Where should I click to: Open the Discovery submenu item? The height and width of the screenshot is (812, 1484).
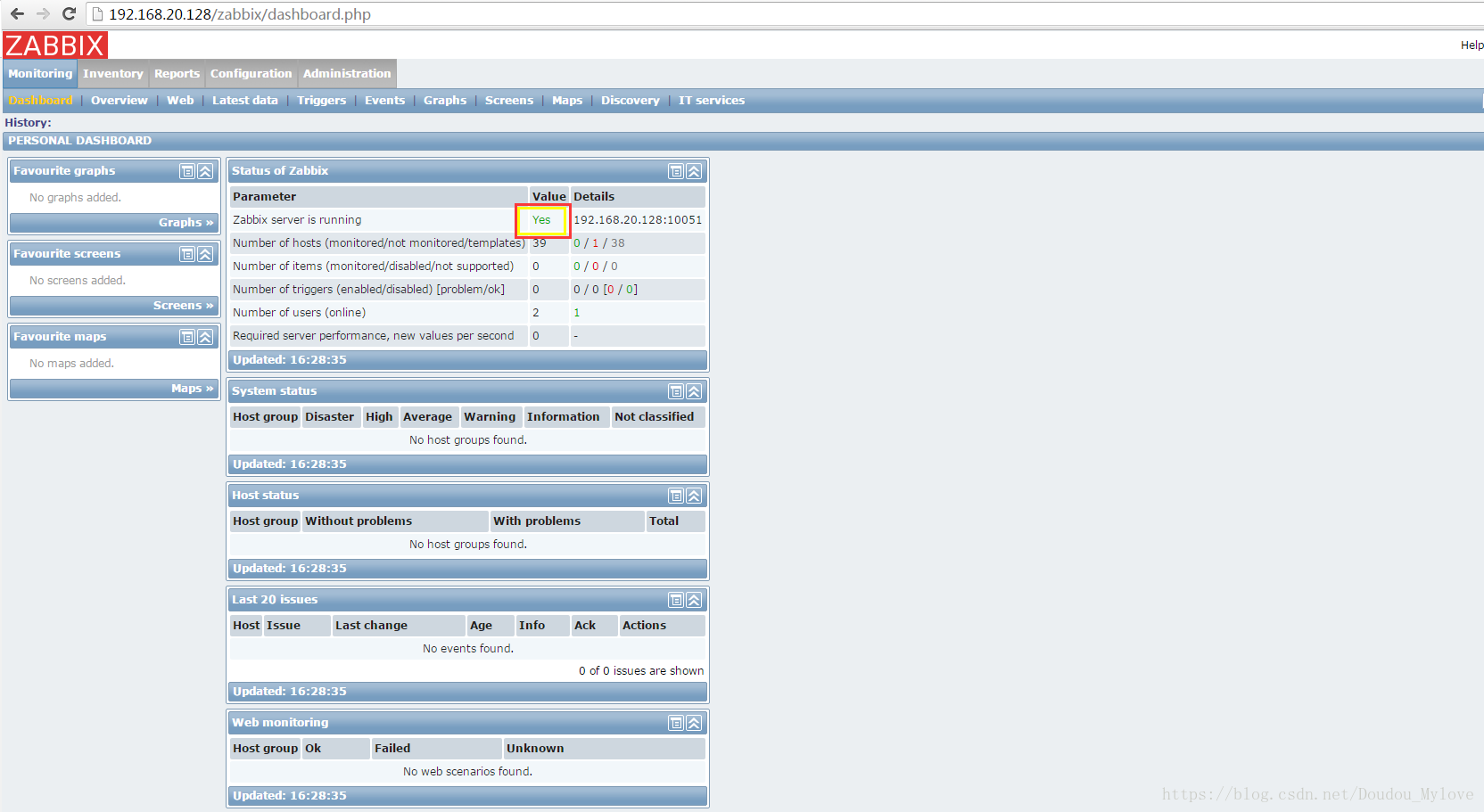pyautogui.click(x=631, y=101)
